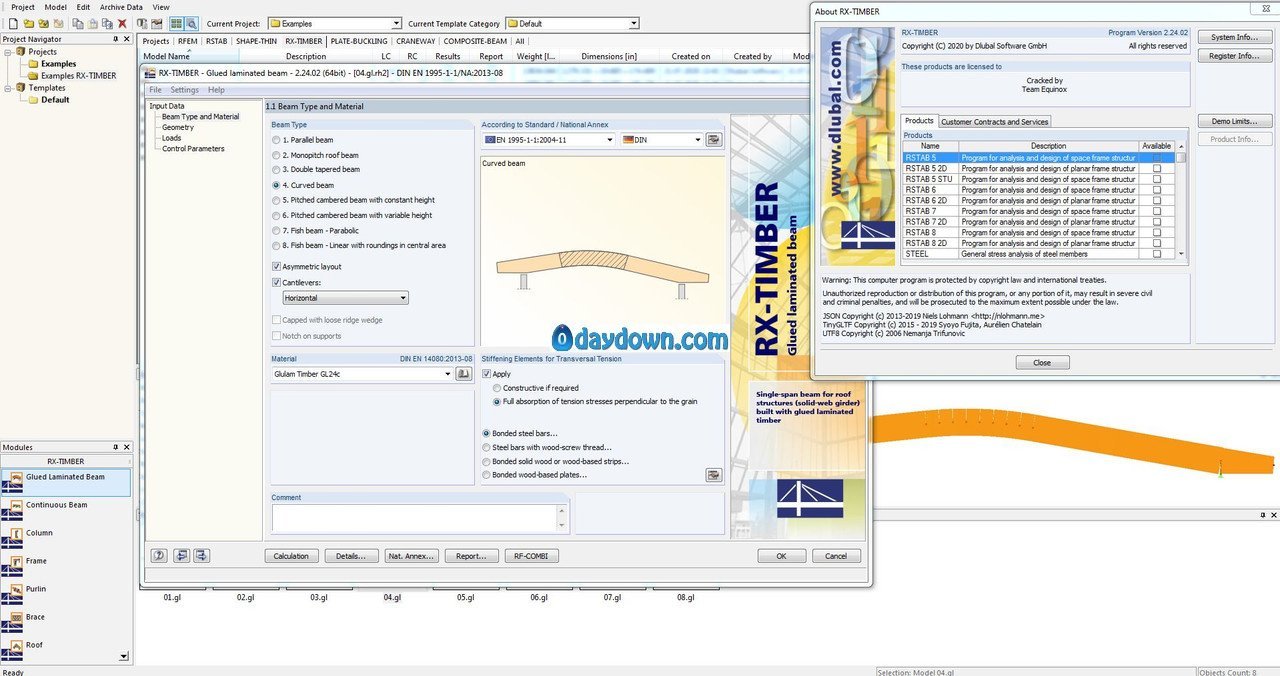Screen dimensions: 1280x676
Task: Open the Archive Data menu
Action: pyautogui.click(x=121, y=7)
